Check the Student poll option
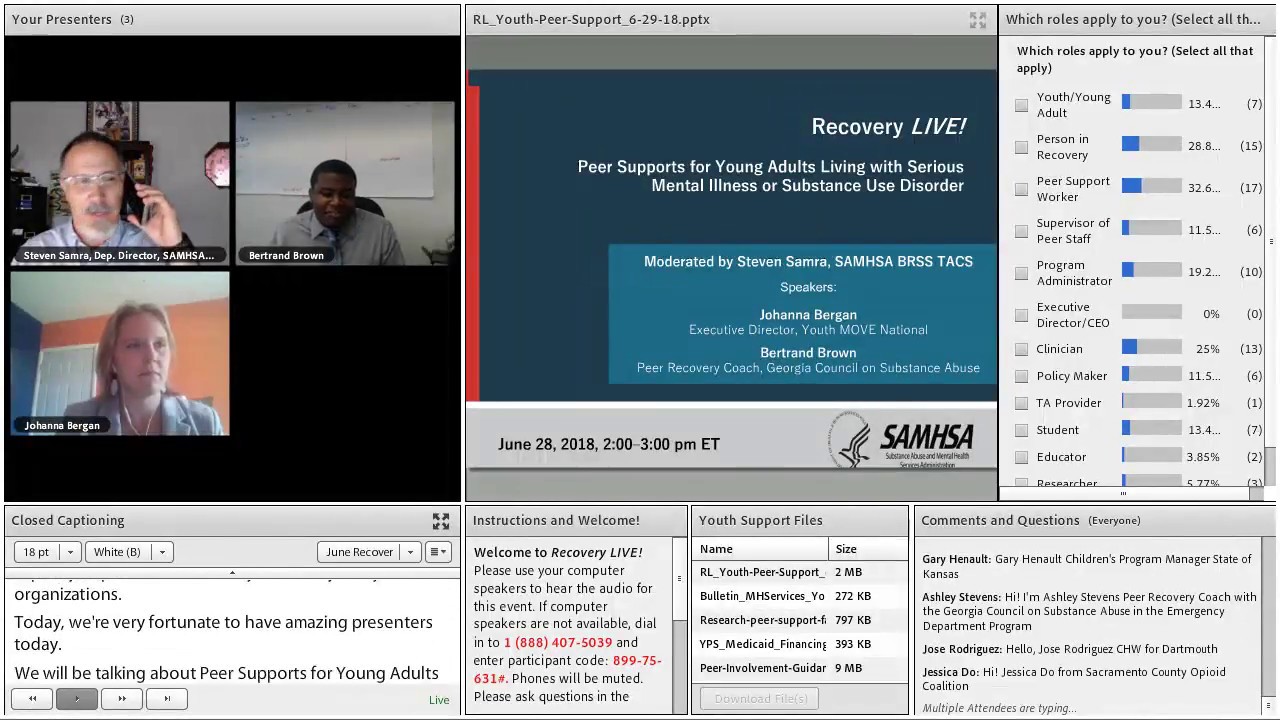The height and width of the screenshot is (720, 1280). click(1021, 430)
